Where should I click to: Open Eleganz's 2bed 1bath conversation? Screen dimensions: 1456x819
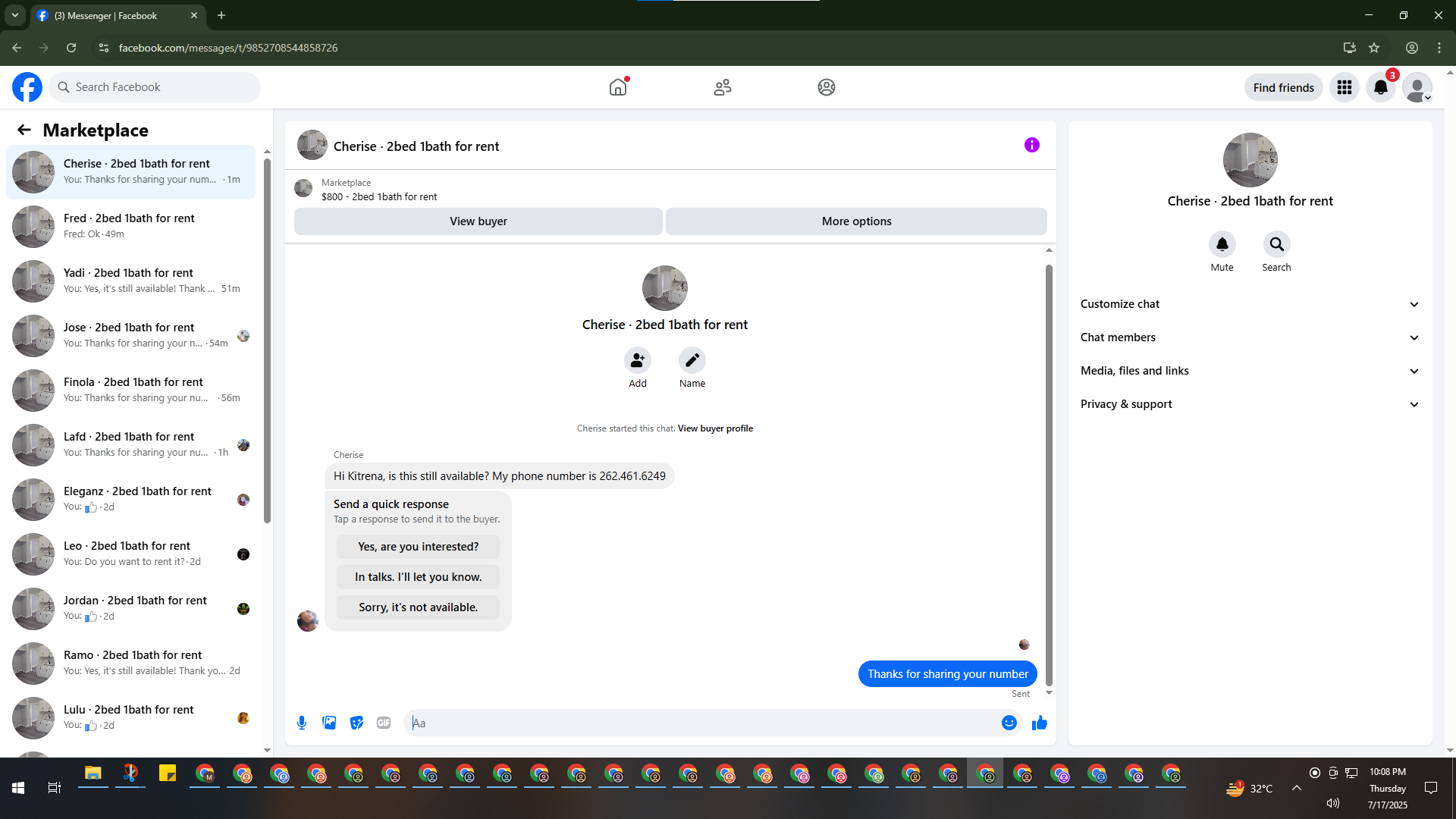(130, 499)
